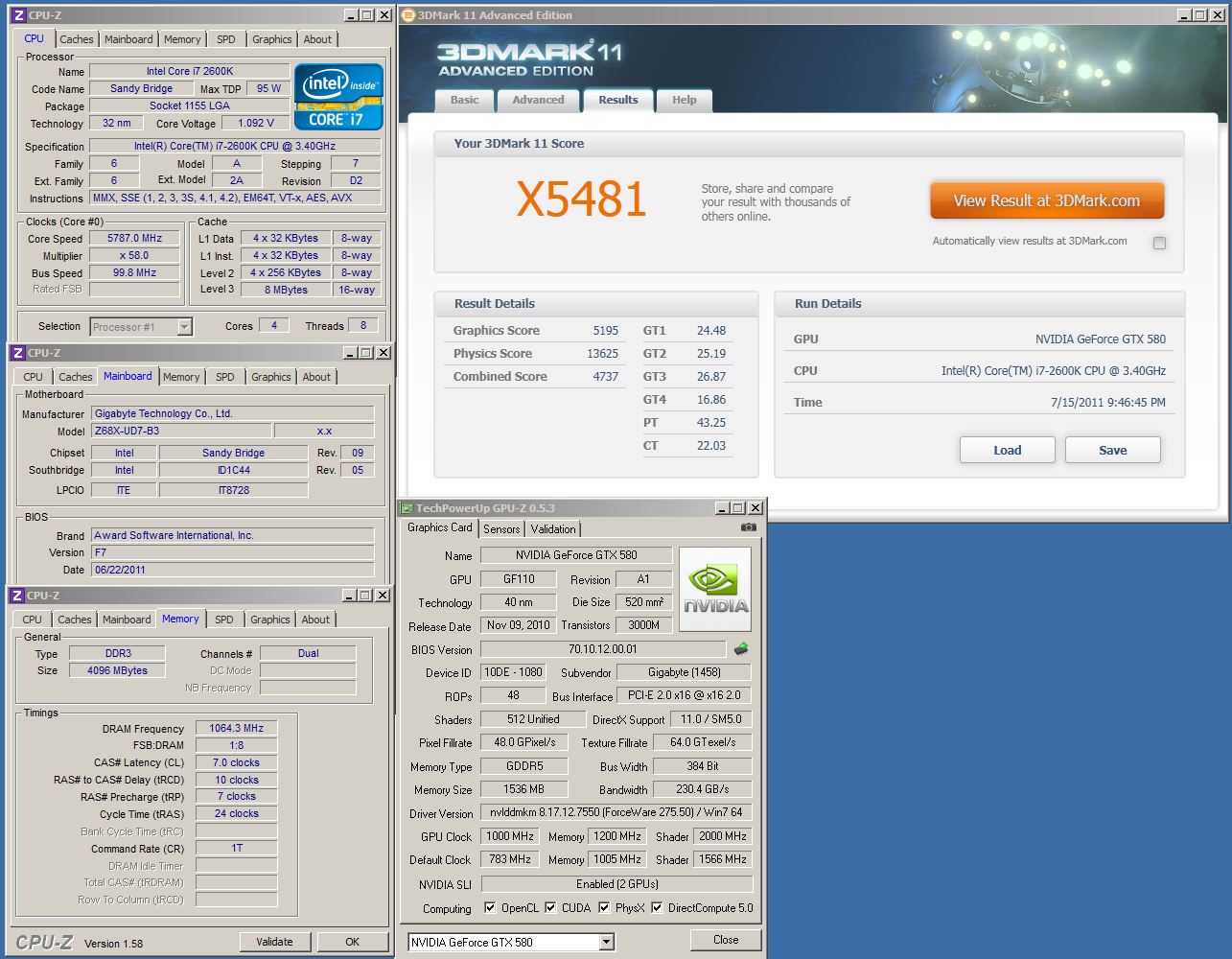Click the CPU-Z OK button
This screenshot has height=959, width=1232.
tap(353, 942)
